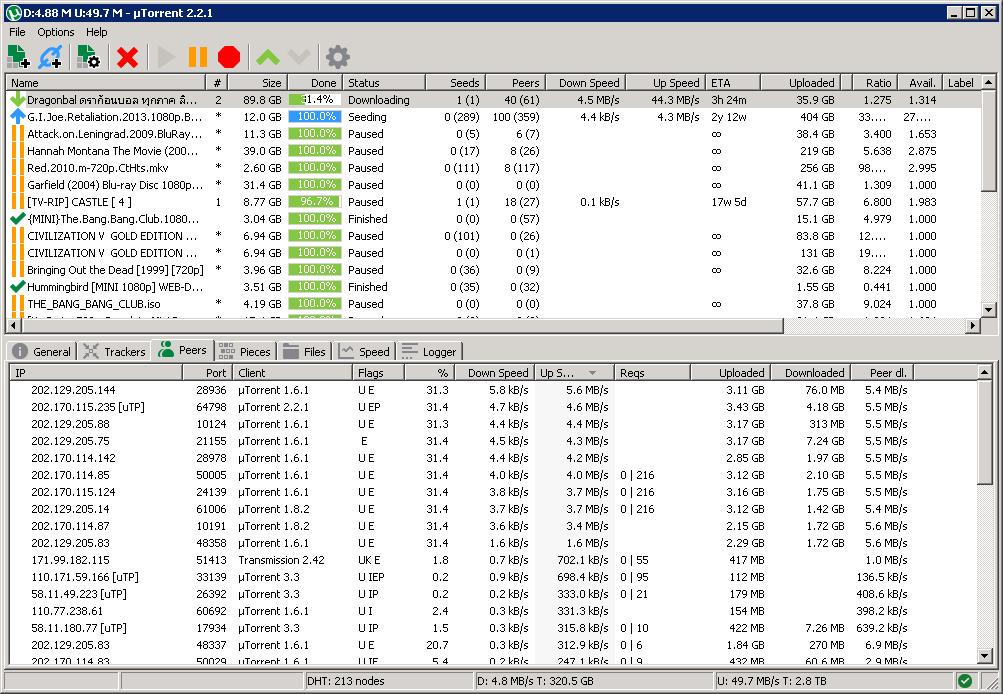The width and height of the screenshot is (1003, 694).
Task: Sort peers by IP column header
Action: point(96,372)
